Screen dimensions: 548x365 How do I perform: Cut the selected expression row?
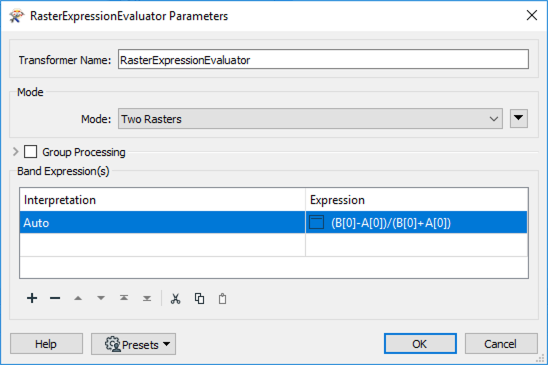[x=175, y=299]
